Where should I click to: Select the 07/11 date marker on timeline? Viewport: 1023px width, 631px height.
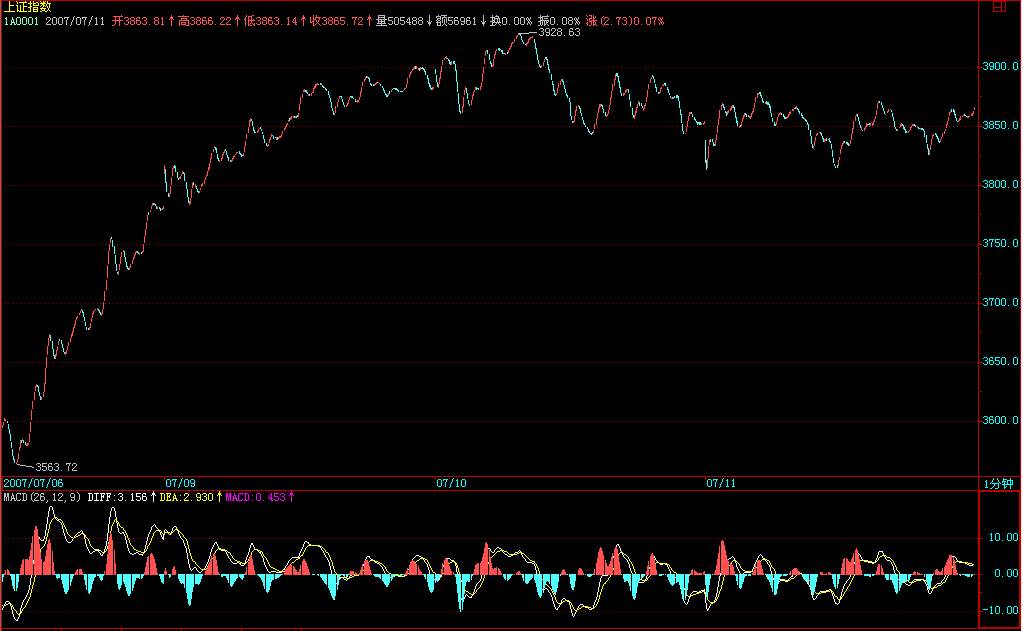pyautogui.click(x=721, y=483)
